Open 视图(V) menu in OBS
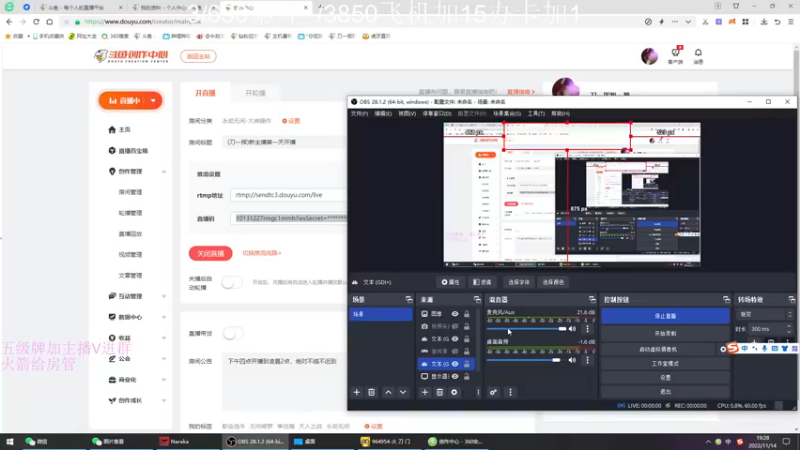The image size is (800, 450). 407,114
